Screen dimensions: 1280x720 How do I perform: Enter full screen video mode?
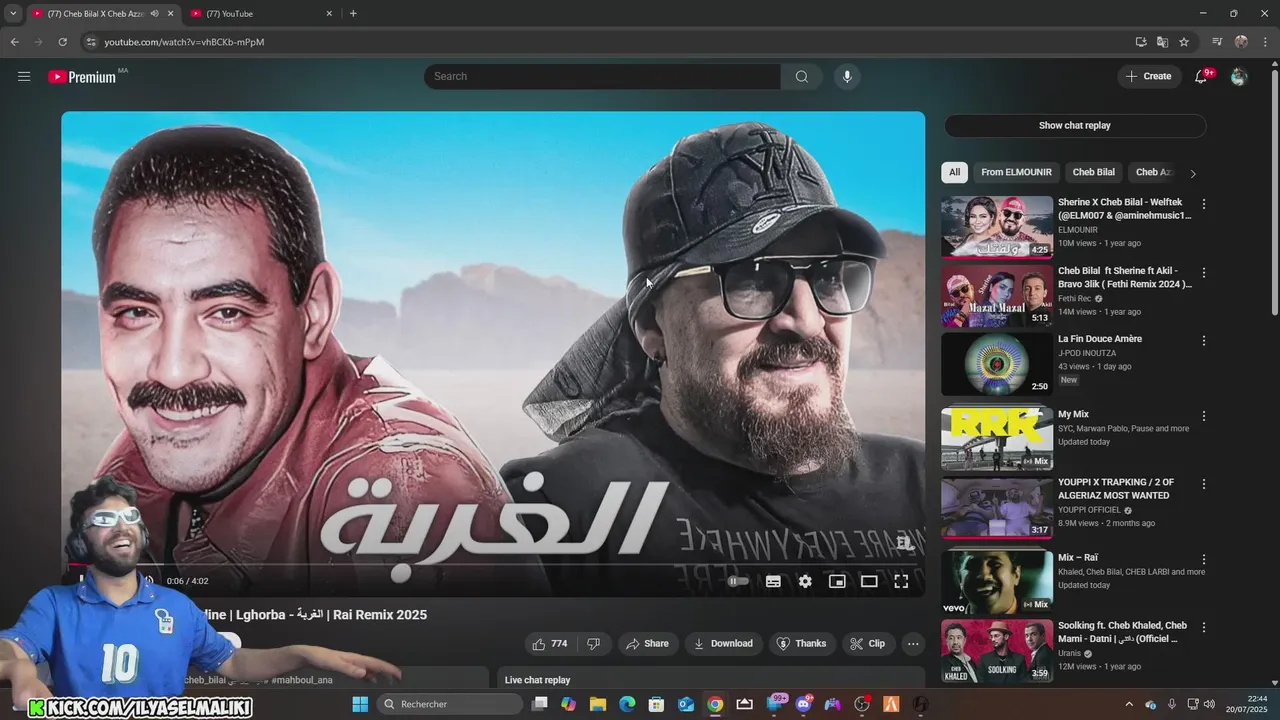tap(901, 581)
